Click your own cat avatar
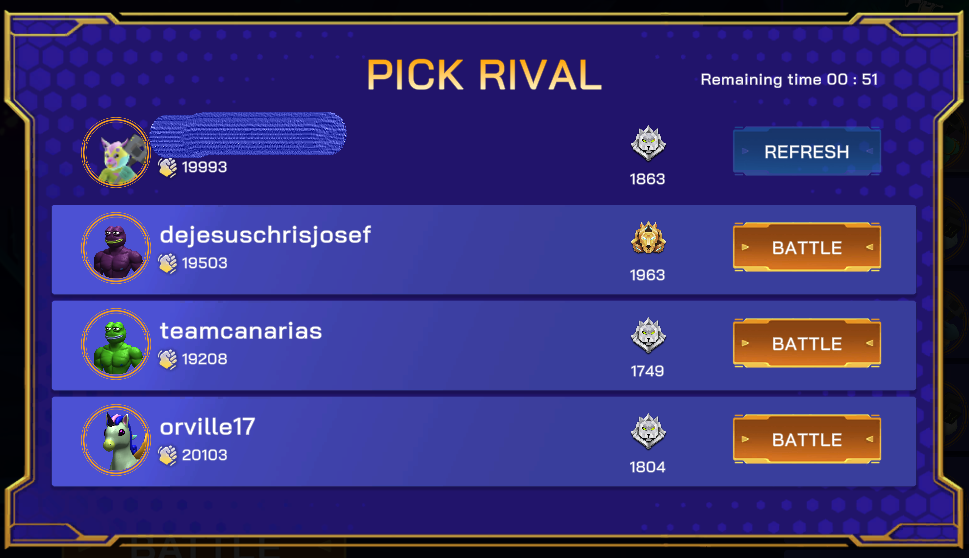Image resolution: width=969 pixels, height=558 pixels. [x=116, y=153]
